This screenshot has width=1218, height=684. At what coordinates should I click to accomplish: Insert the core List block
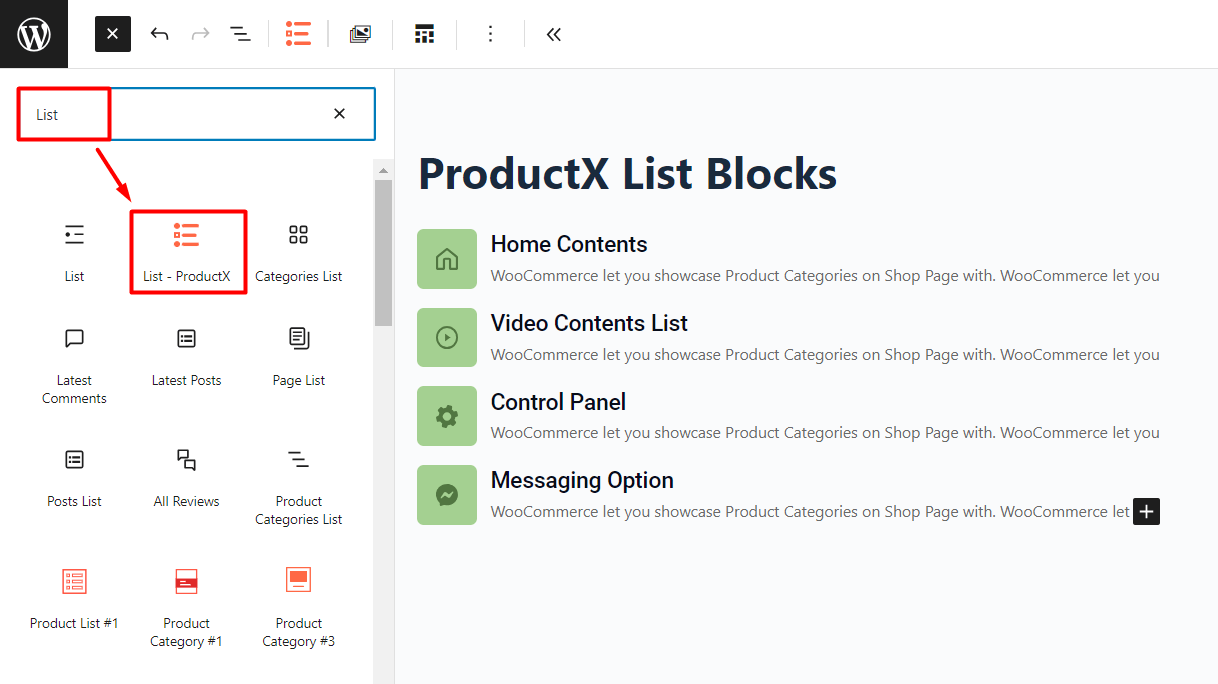click(x=75, y=252)
